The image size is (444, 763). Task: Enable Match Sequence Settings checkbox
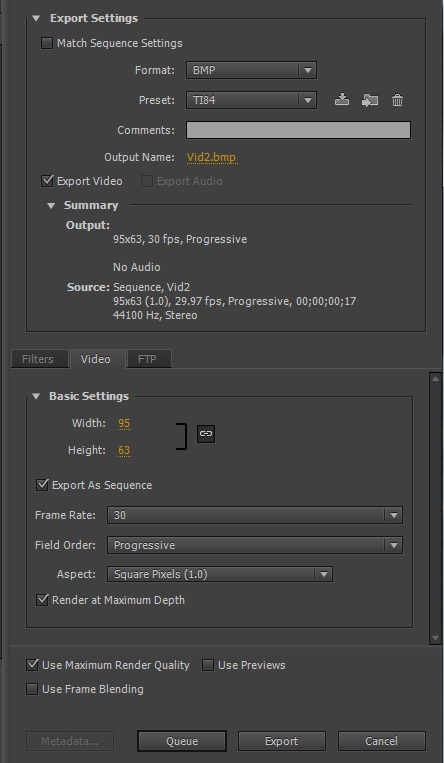[x=47, y=43]
